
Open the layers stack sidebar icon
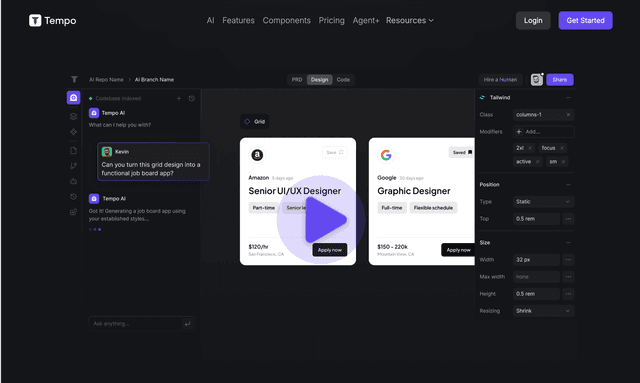click(73, 116)
